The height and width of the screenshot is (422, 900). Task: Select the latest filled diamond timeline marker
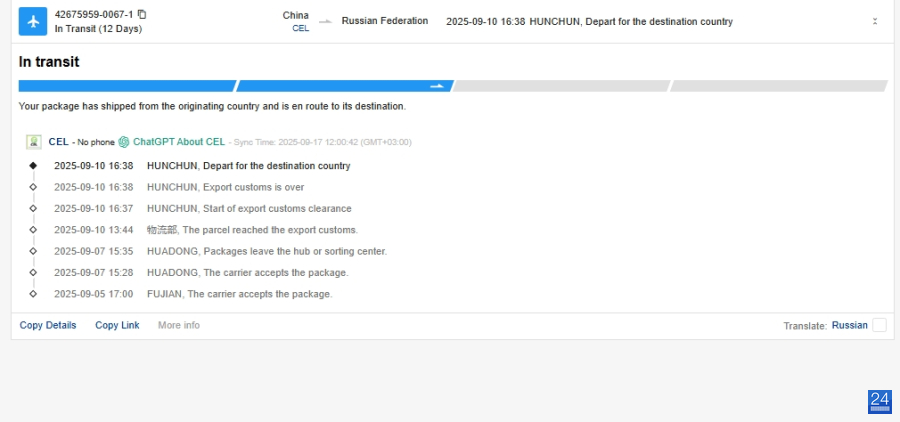click(x=33, y=166)
